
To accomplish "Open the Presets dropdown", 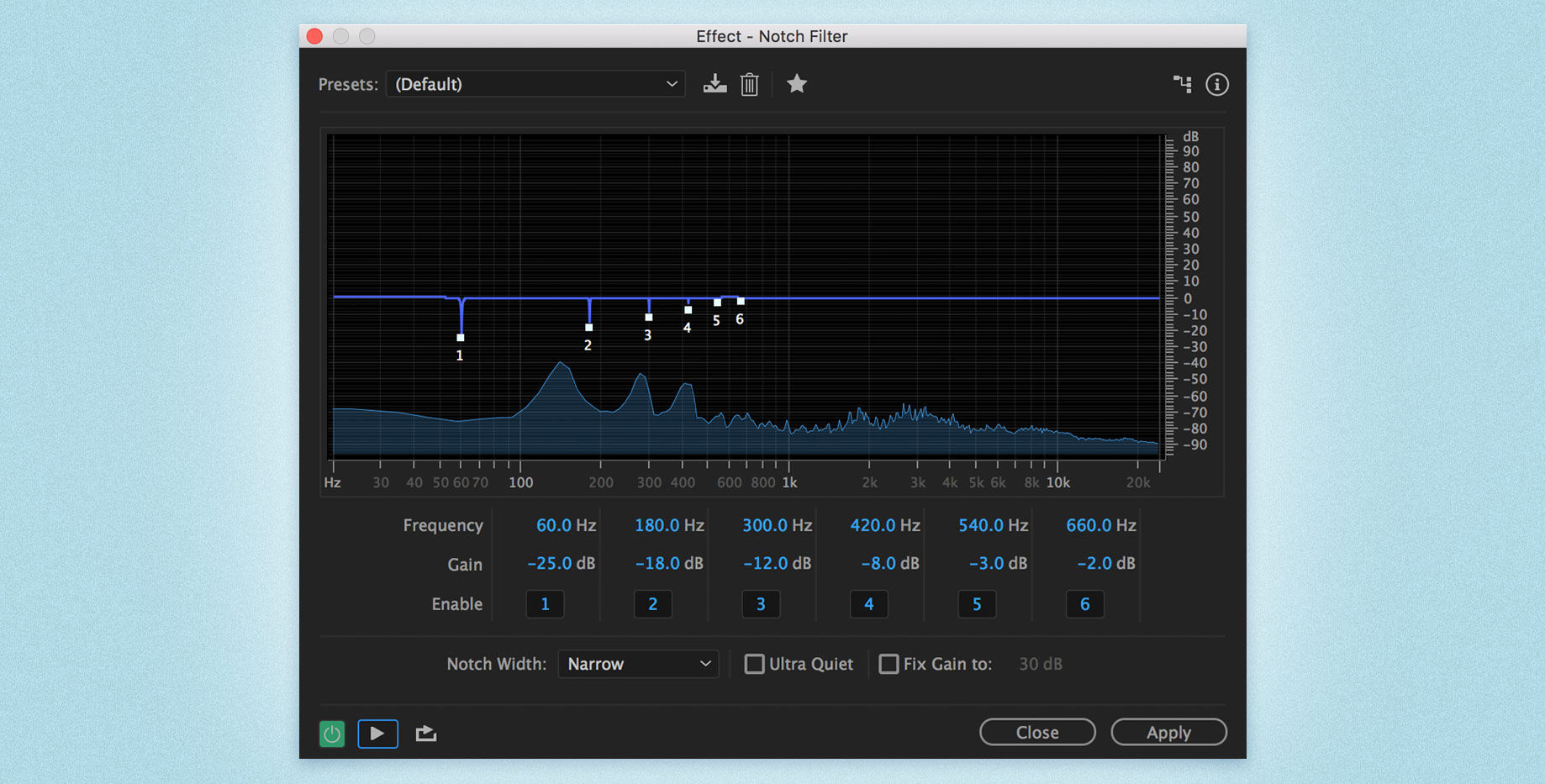I will coord(535,84).
